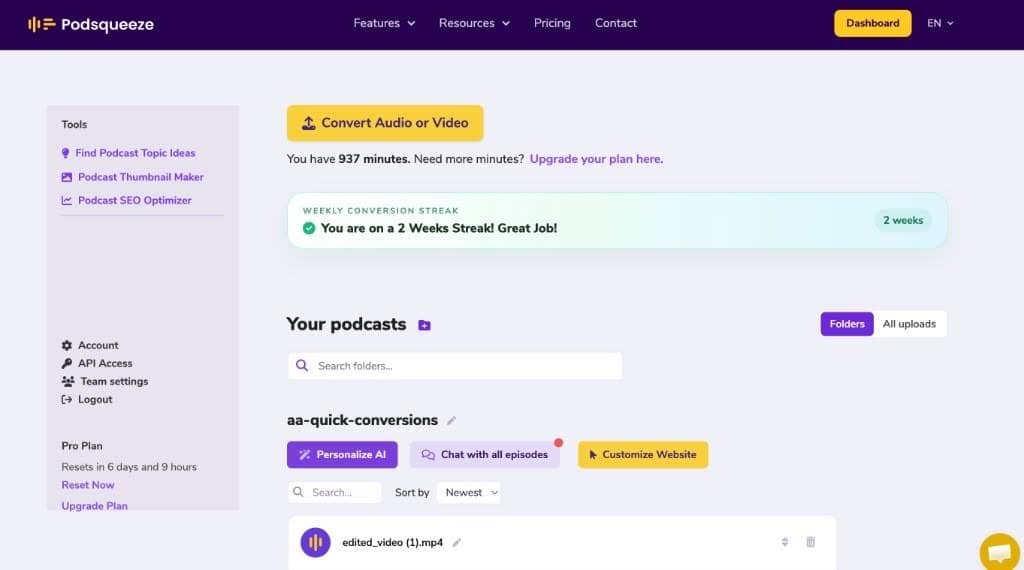
Task: Click the 'Resets in 6 days and 9 hours' text
Action: (x=129, y=467)
